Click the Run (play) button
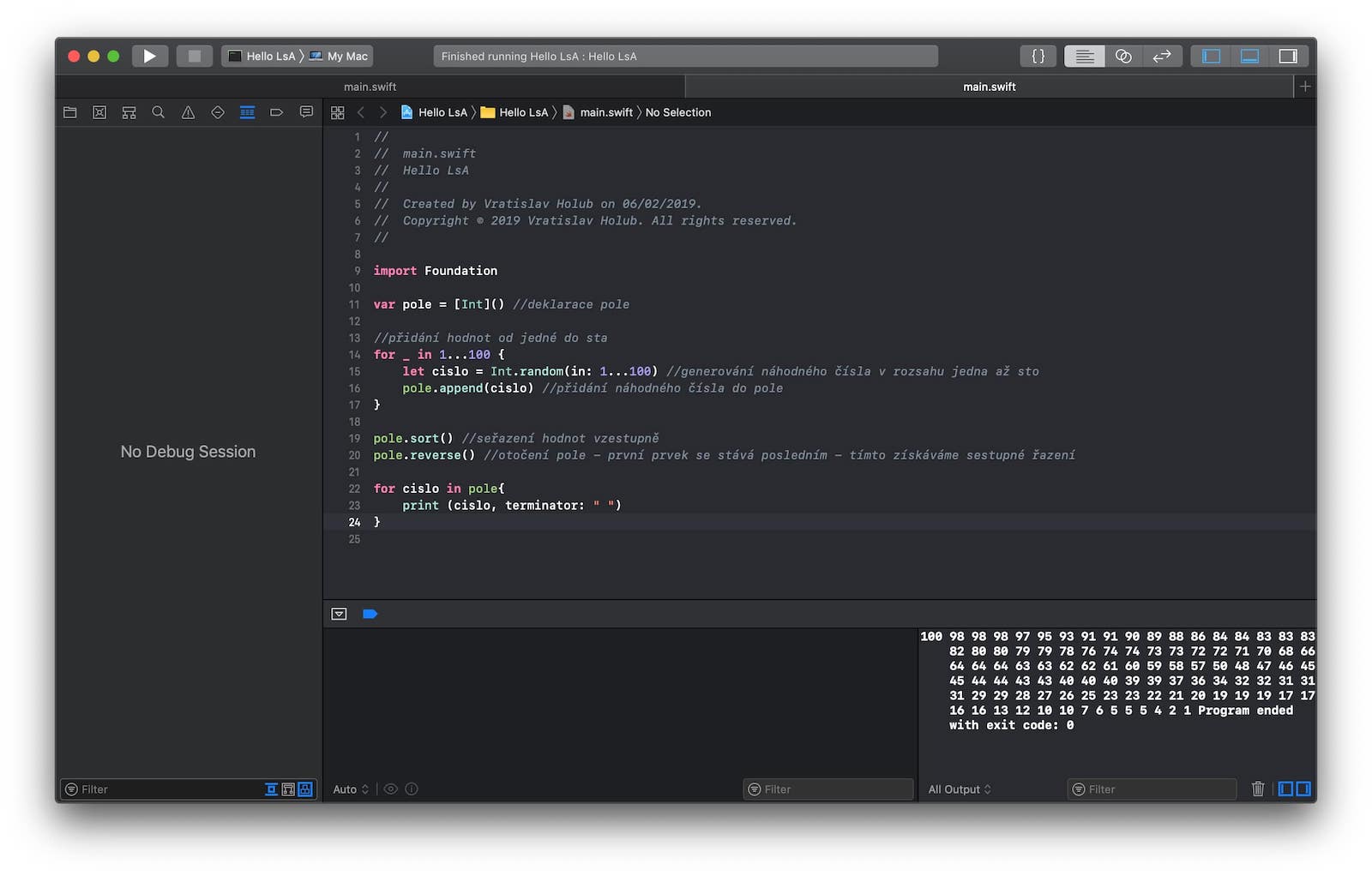The image size is (1372, 876). [x=149, y=57]
